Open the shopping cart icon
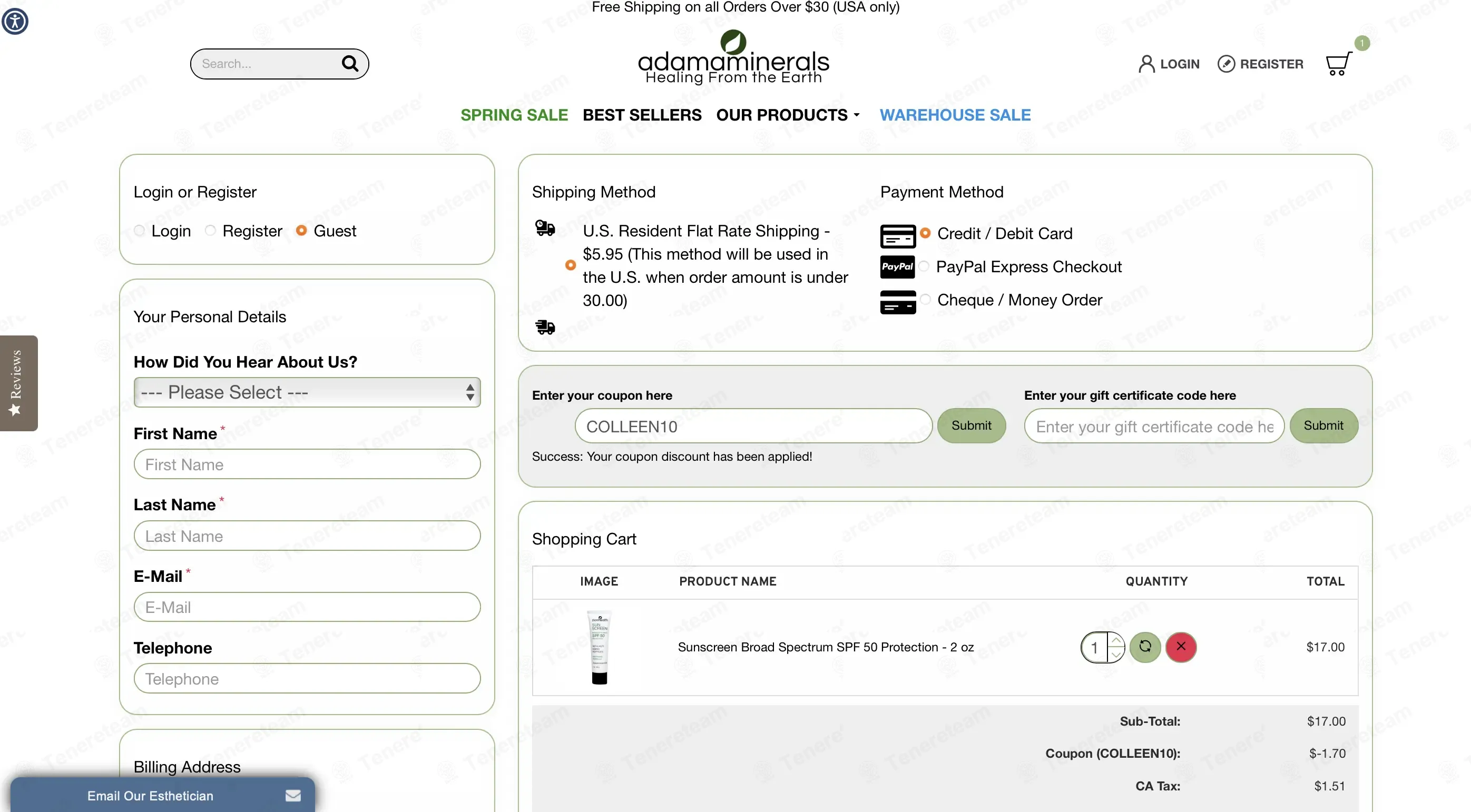 (x=1339, y=63)
